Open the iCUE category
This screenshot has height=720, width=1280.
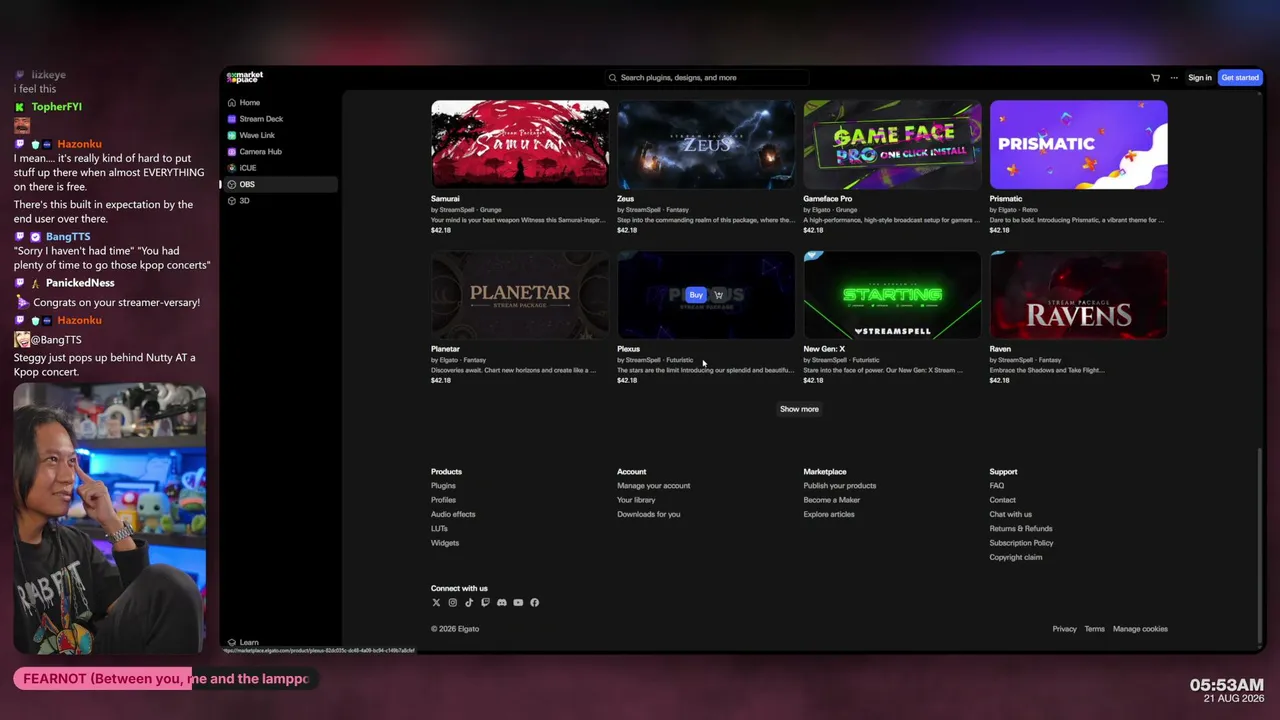point(248,168)
